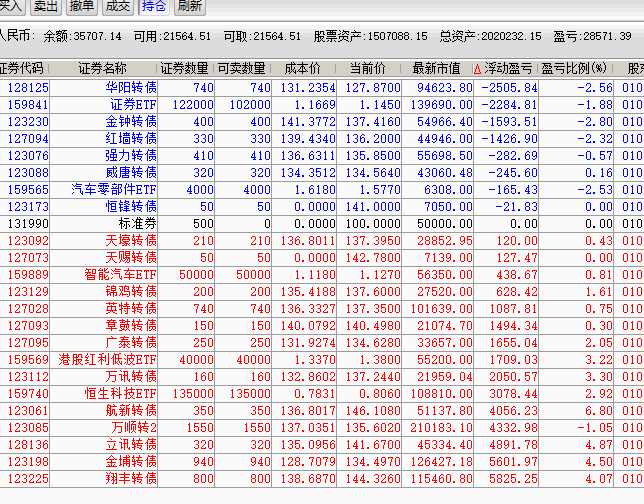Select the 强力转债 row
Viewport: 644px width, 504px height.
(322, 156)
